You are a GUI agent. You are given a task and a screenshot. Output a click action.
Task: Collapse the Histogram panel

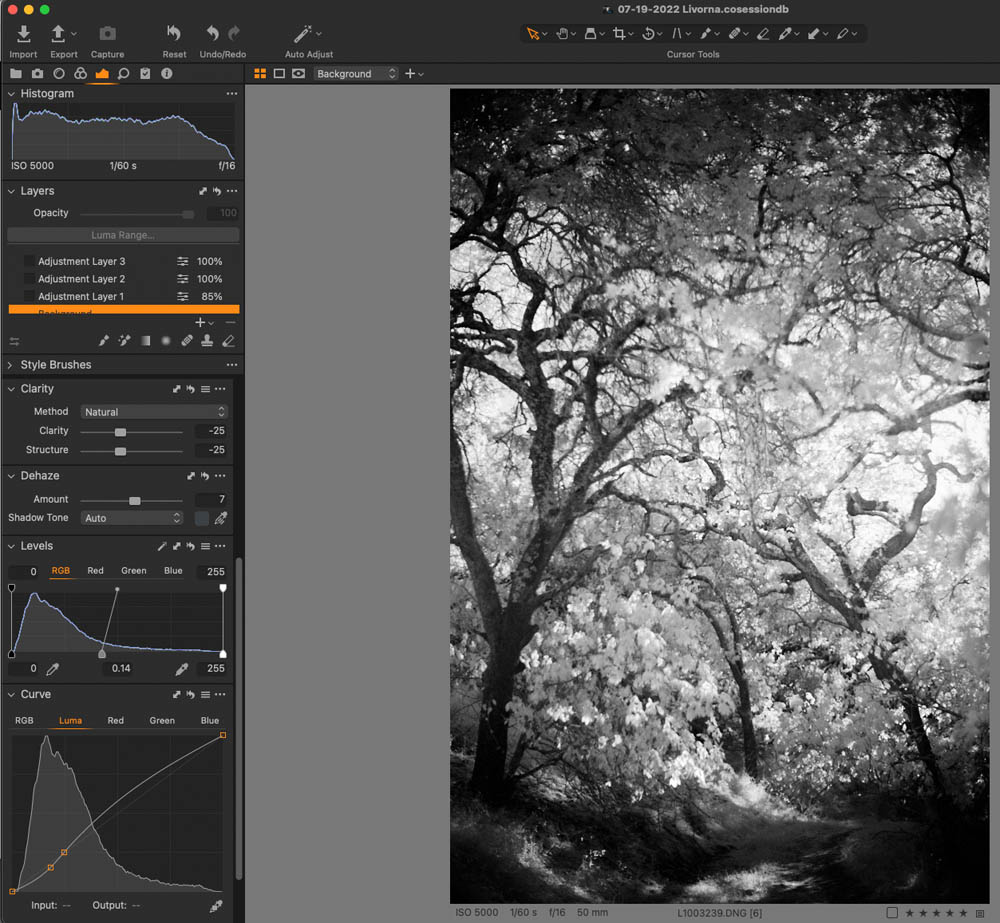point(11,94)
